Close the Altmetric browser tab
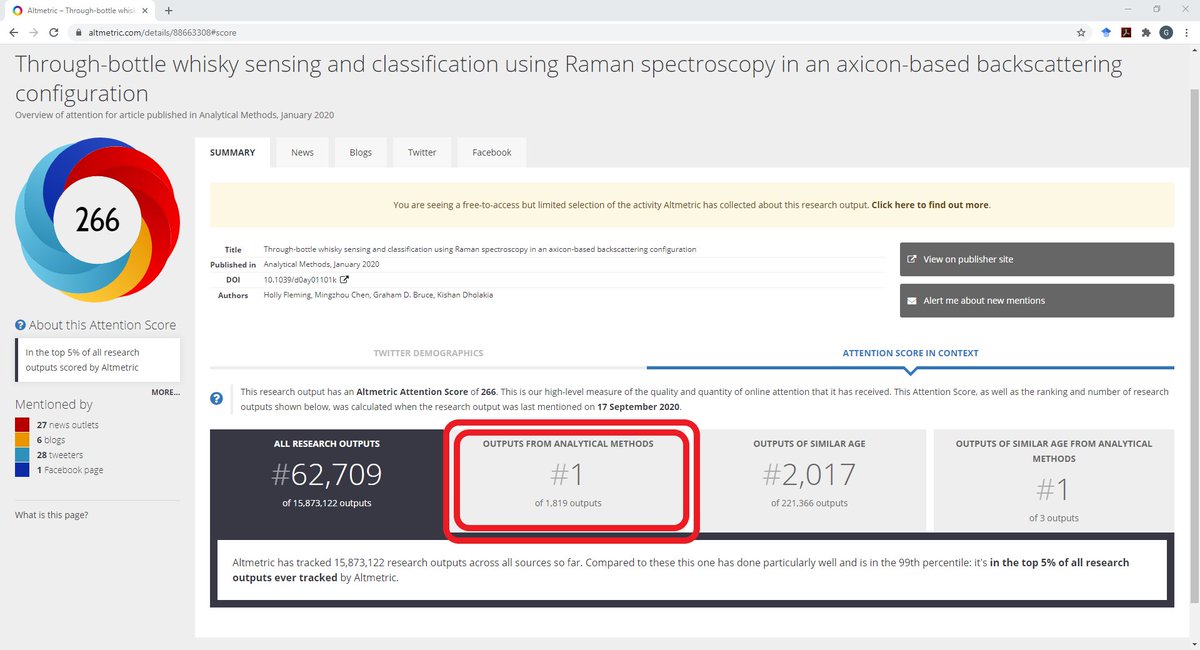 click(146, 10)
